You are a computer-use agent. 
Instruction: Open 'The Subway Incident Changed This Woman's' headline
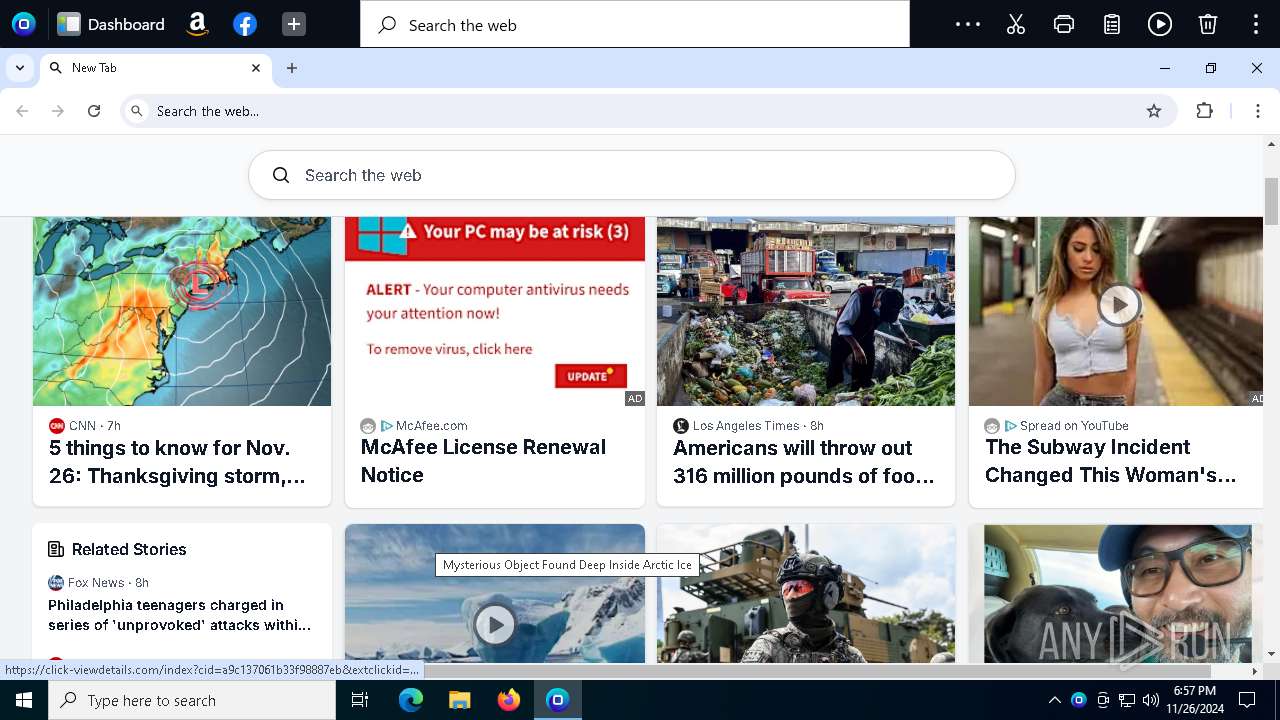pyautogui.click(x=1111, y=460)
